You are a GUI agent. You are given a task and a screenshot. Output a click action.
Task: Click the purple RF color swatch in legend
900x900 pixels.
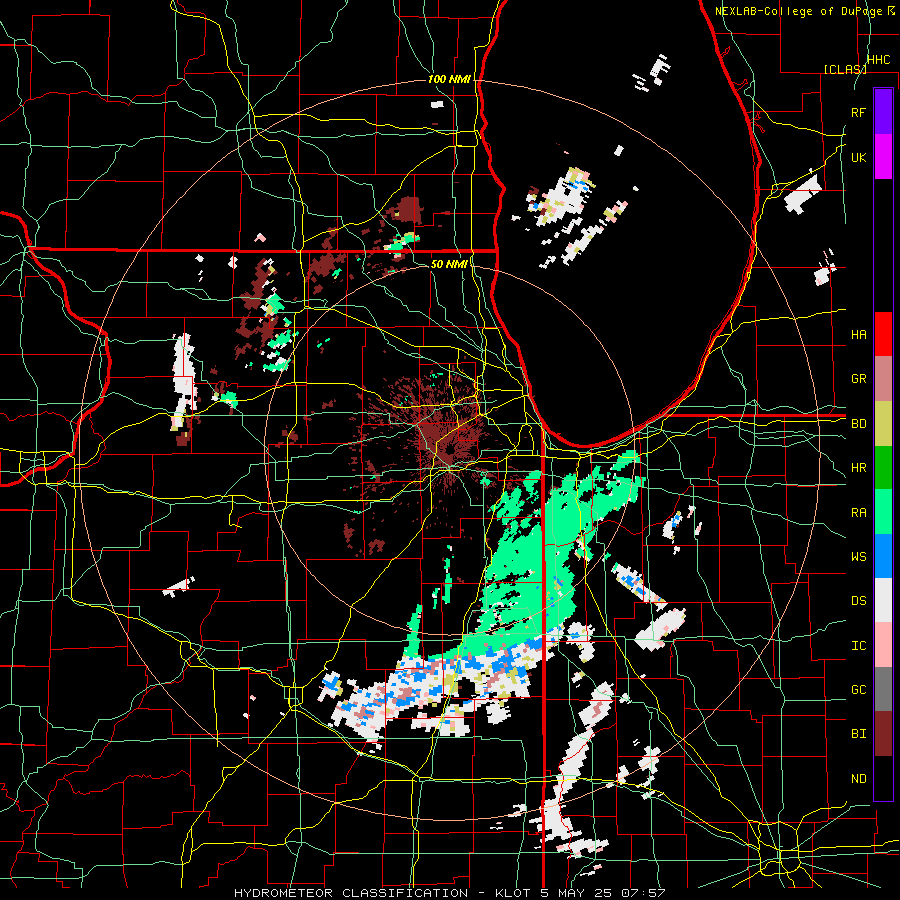click(x=883, y=111)
